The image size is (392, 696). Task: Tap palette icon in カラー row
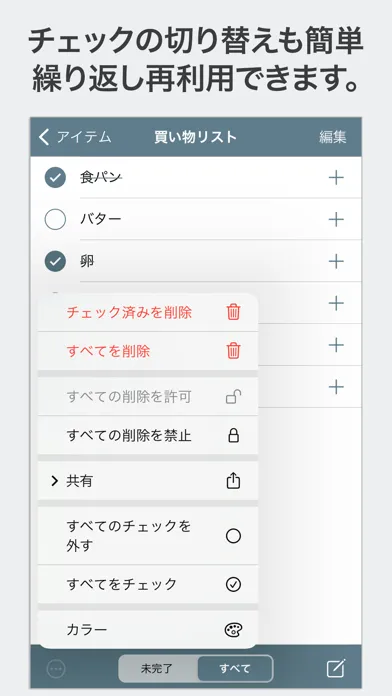click(233, 629)
